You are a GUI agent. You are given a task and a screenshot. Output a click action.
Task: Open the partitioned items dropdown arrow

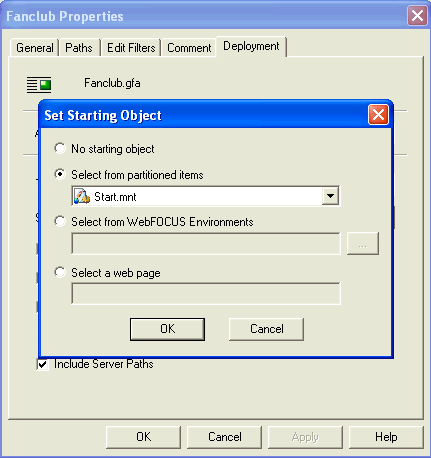coord(330,196)
